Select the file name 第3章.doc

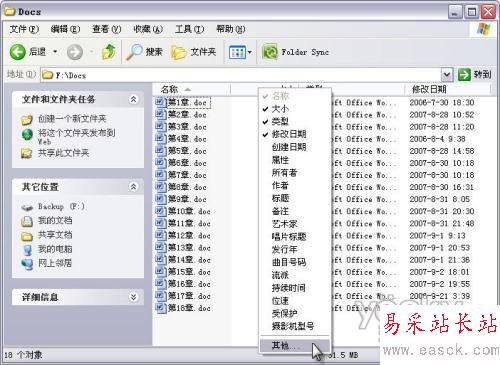[187, 127]
